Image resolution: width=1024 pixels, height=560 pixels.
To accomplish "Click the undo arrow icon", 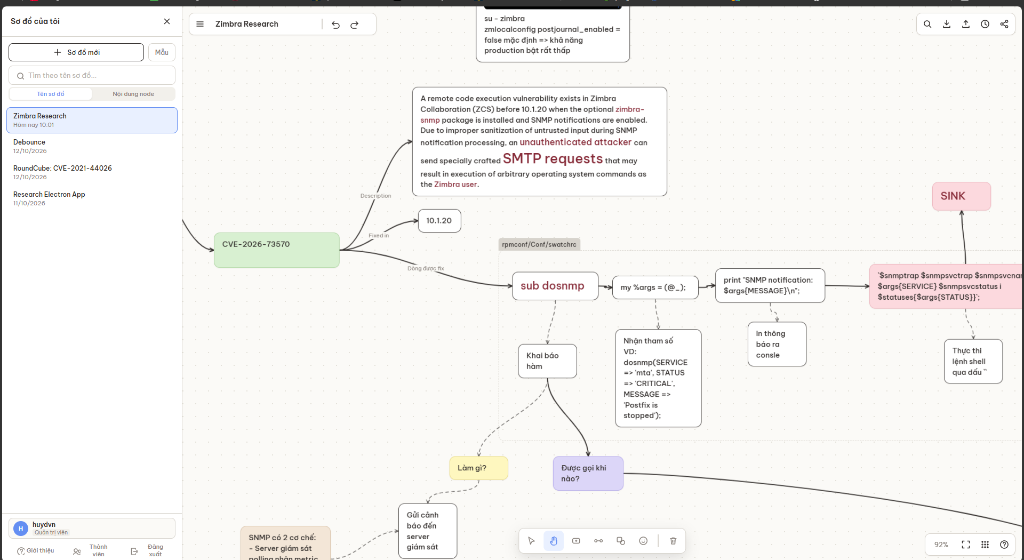I will coord(336,25).
